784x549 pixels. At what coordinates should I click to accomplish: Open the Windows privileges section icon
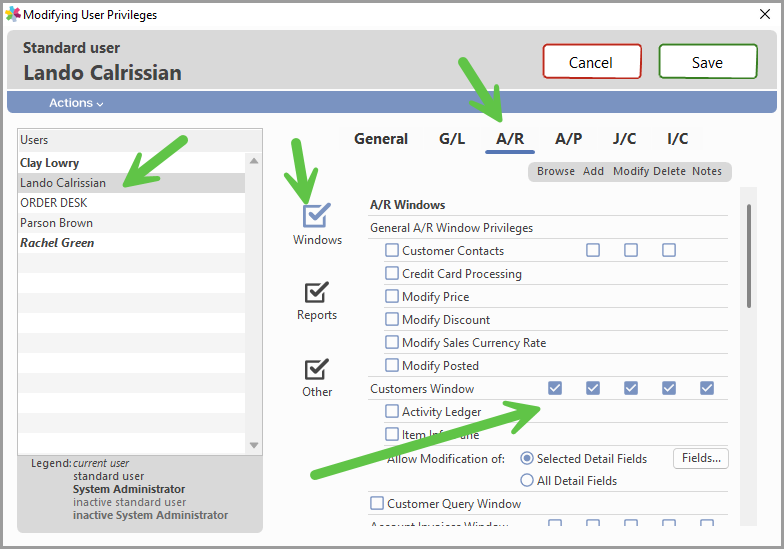tap(316, 215)
